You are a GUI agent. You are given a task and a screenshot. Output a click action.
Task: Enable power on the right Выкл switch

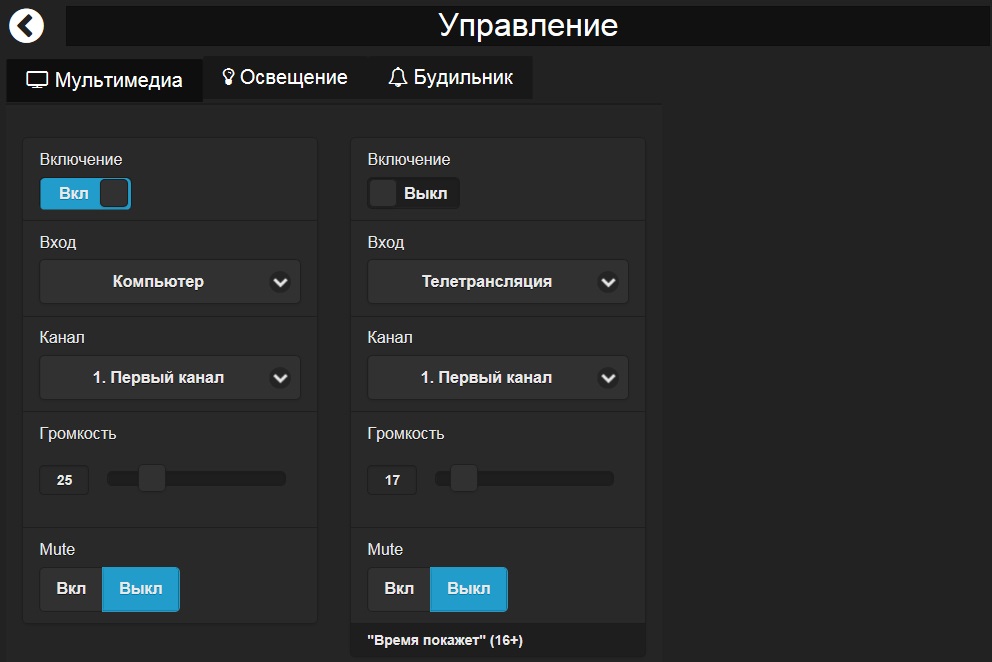tap(412, 192)
